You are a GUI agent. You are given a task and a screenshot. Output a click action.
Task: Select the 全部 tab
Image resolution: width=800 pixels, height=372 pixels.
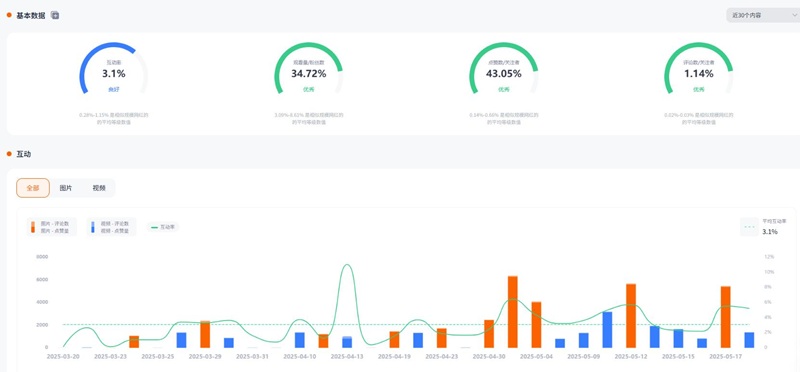click(x=33, y=188)
